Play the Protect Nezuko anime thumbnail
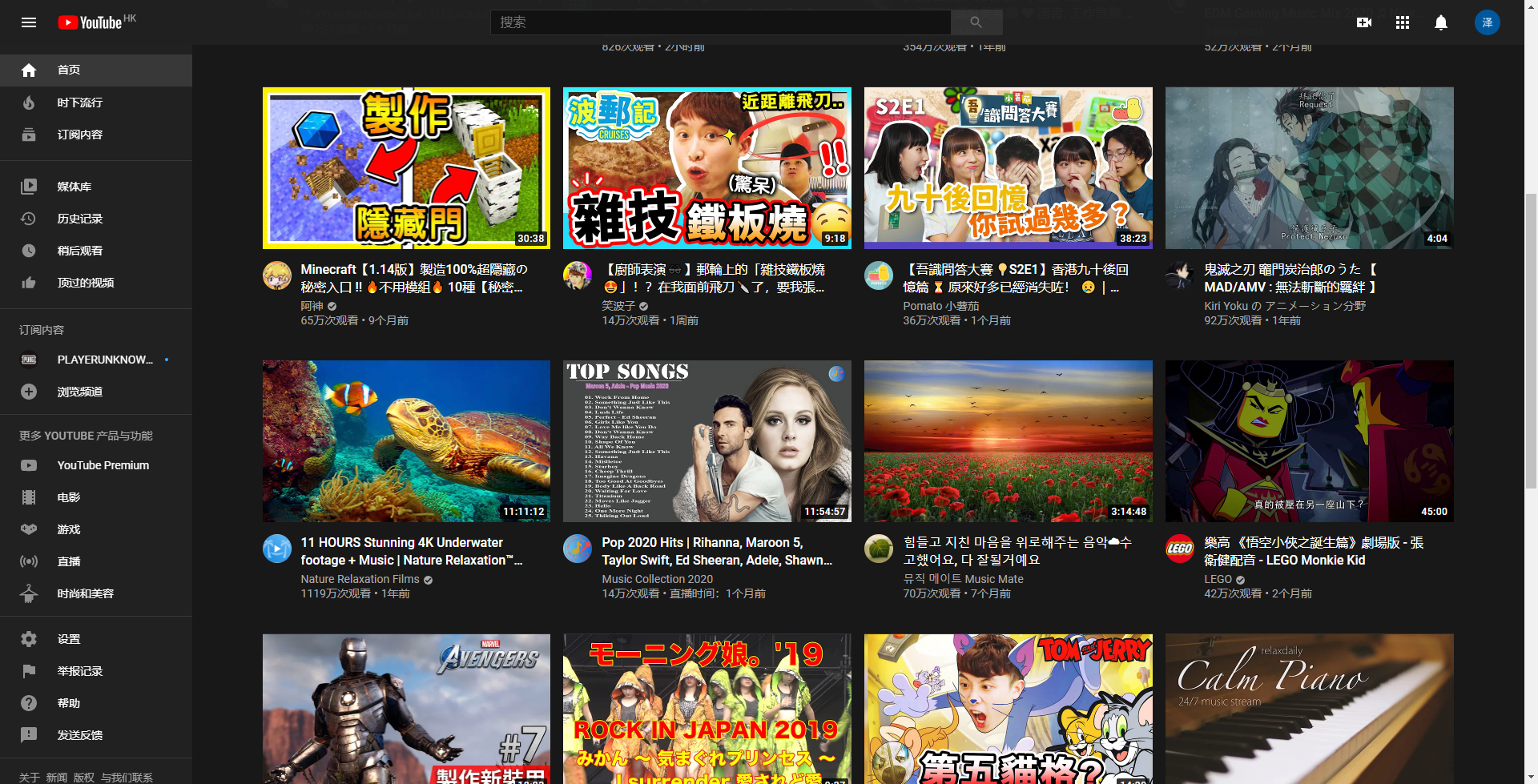Screen dimensions: 1538x784 1310,168
